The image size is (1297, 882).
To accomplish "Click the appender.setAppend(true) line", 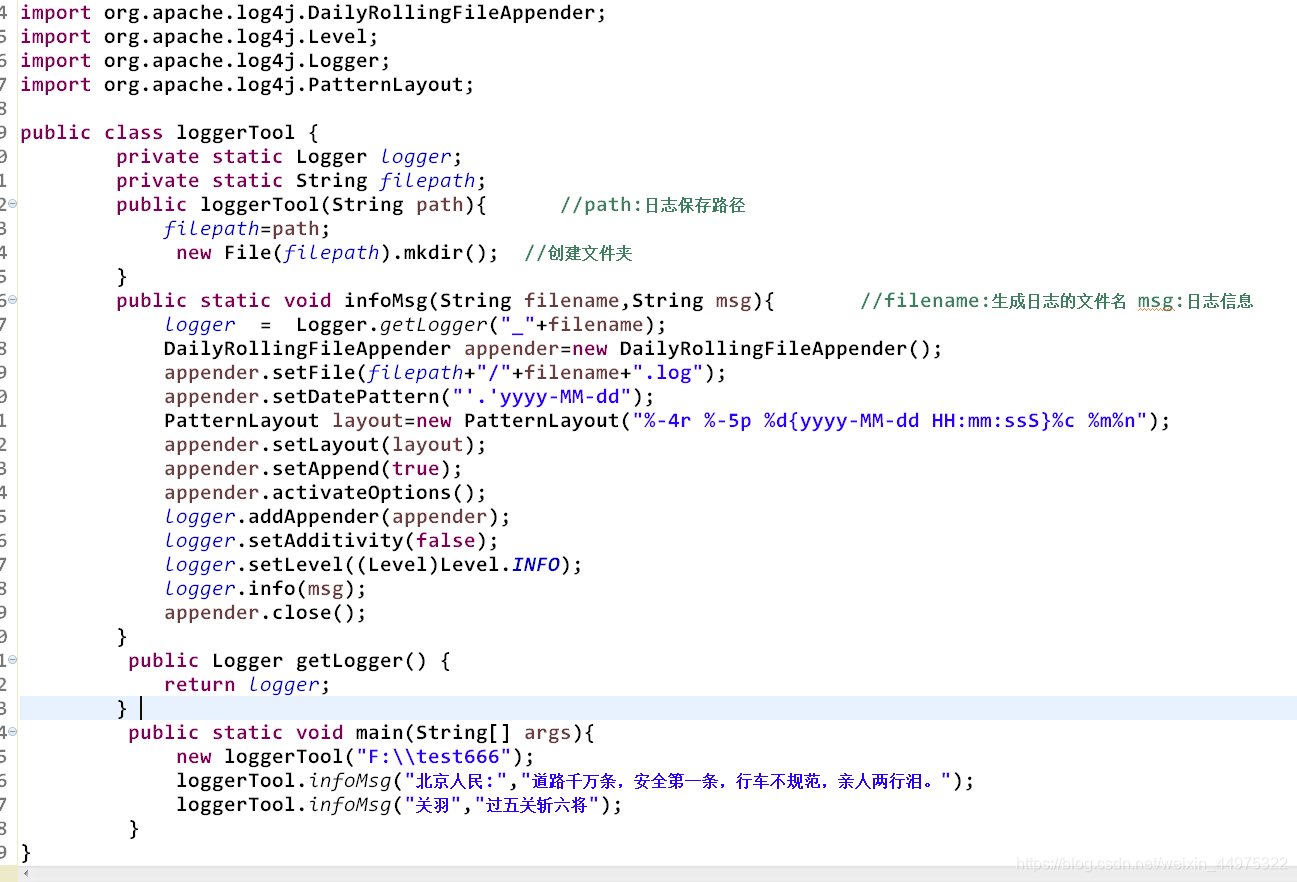I will [313, 469].
